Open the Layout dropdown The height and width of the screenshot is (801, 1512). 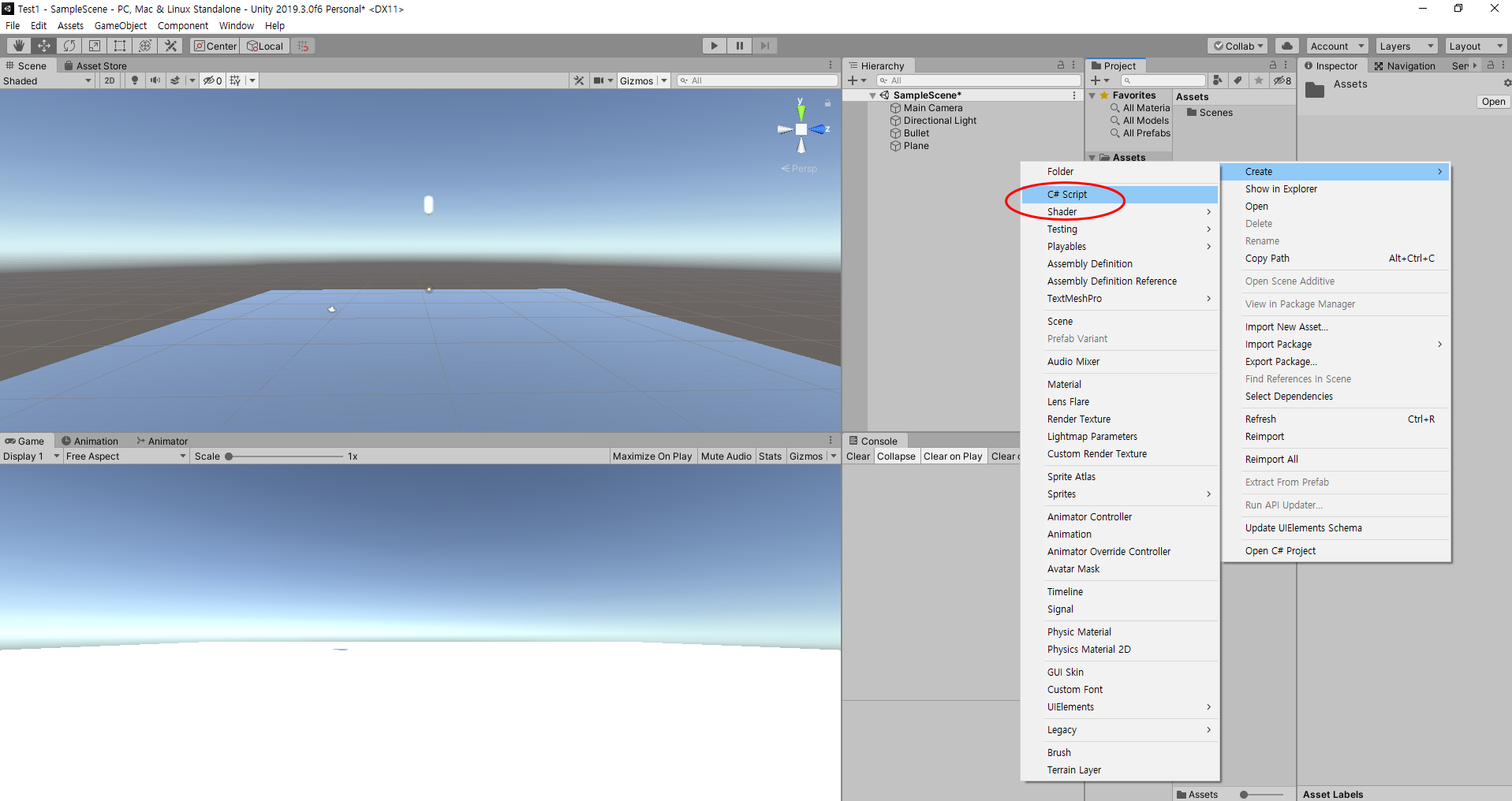(1477, 46)
